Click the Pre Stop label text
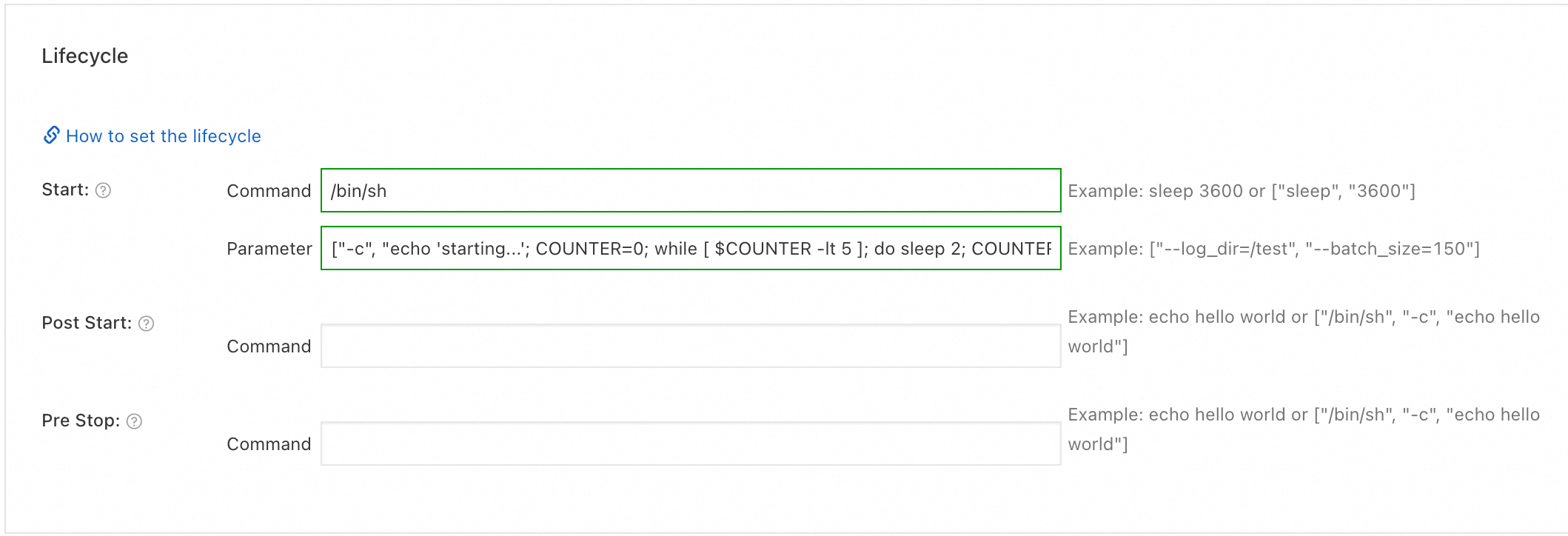Image resolution: width=1568 pixels, height=536 pixels. (80, 421)
